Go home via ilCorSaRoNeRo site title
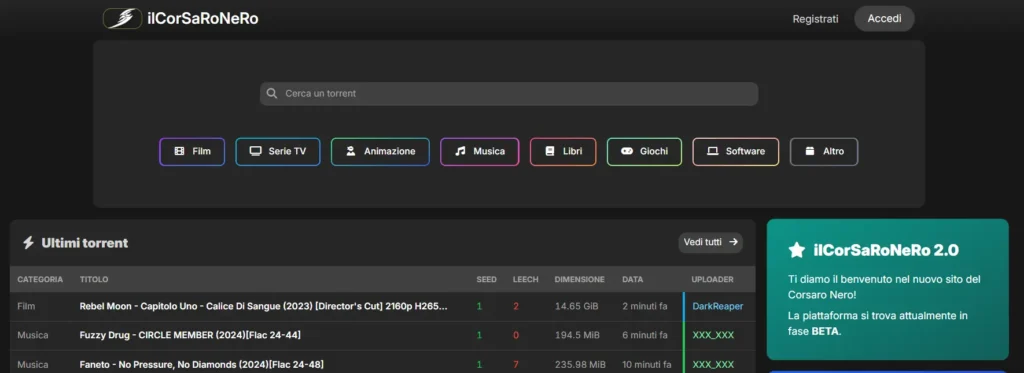 pyautogui.click(x=203, y=19)
